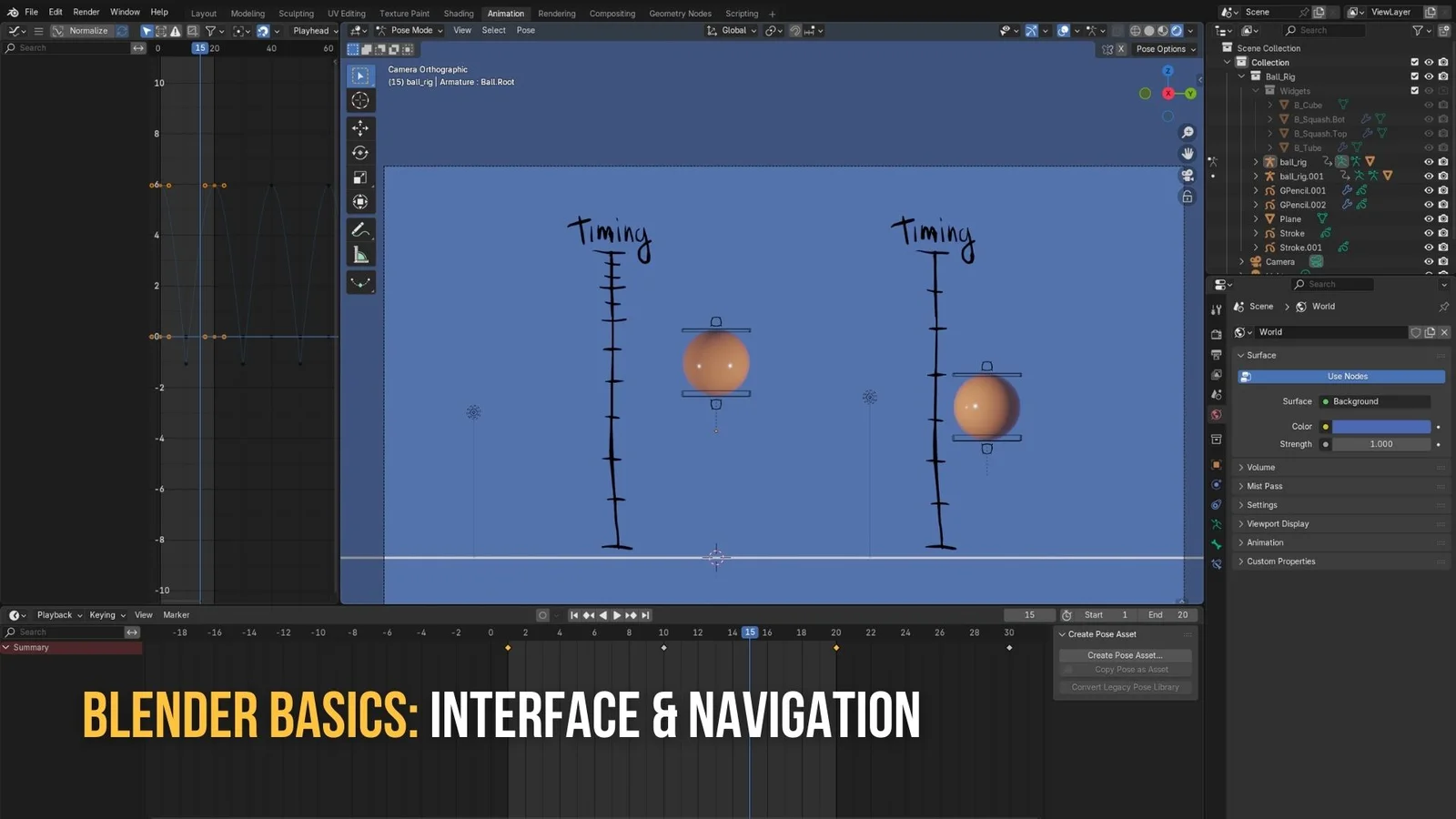Select the Rotate tool
This screenshot has height=819, width=1456.
click(360, 153)
